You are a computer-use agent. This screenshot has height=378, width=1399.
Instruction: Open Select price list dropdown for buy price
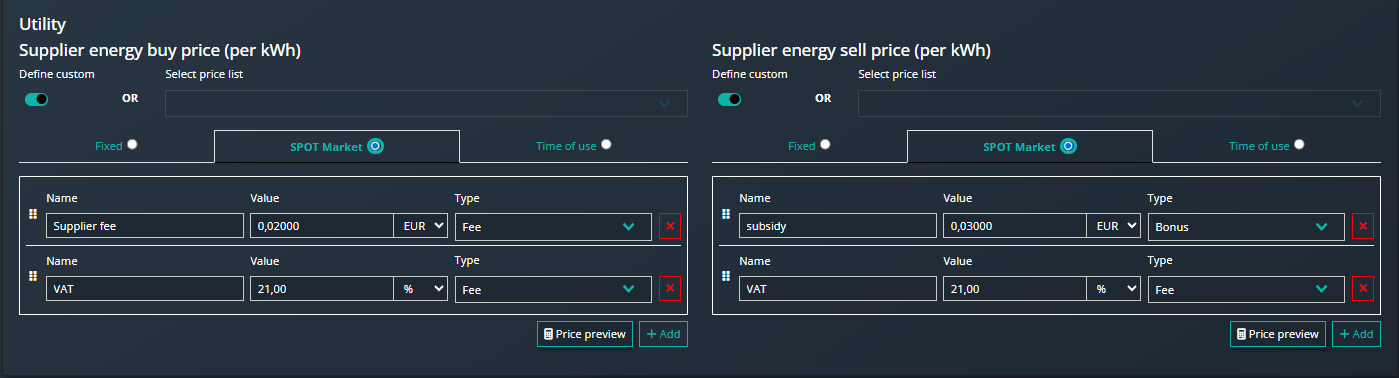pos(427,103)
